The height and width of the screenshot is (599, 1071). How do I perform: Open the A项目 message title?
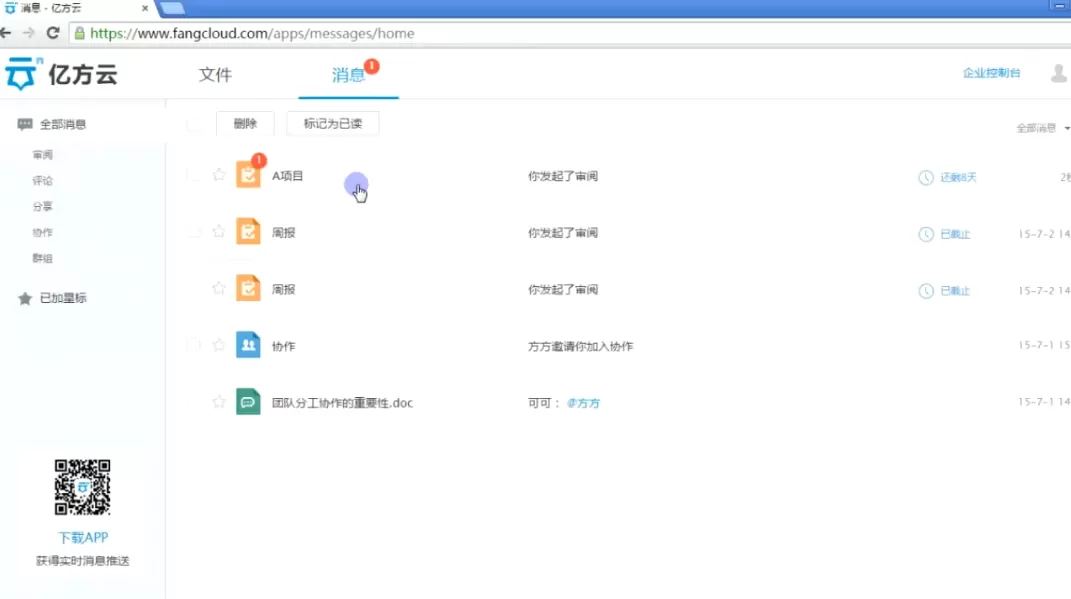[x=288, y=176]
